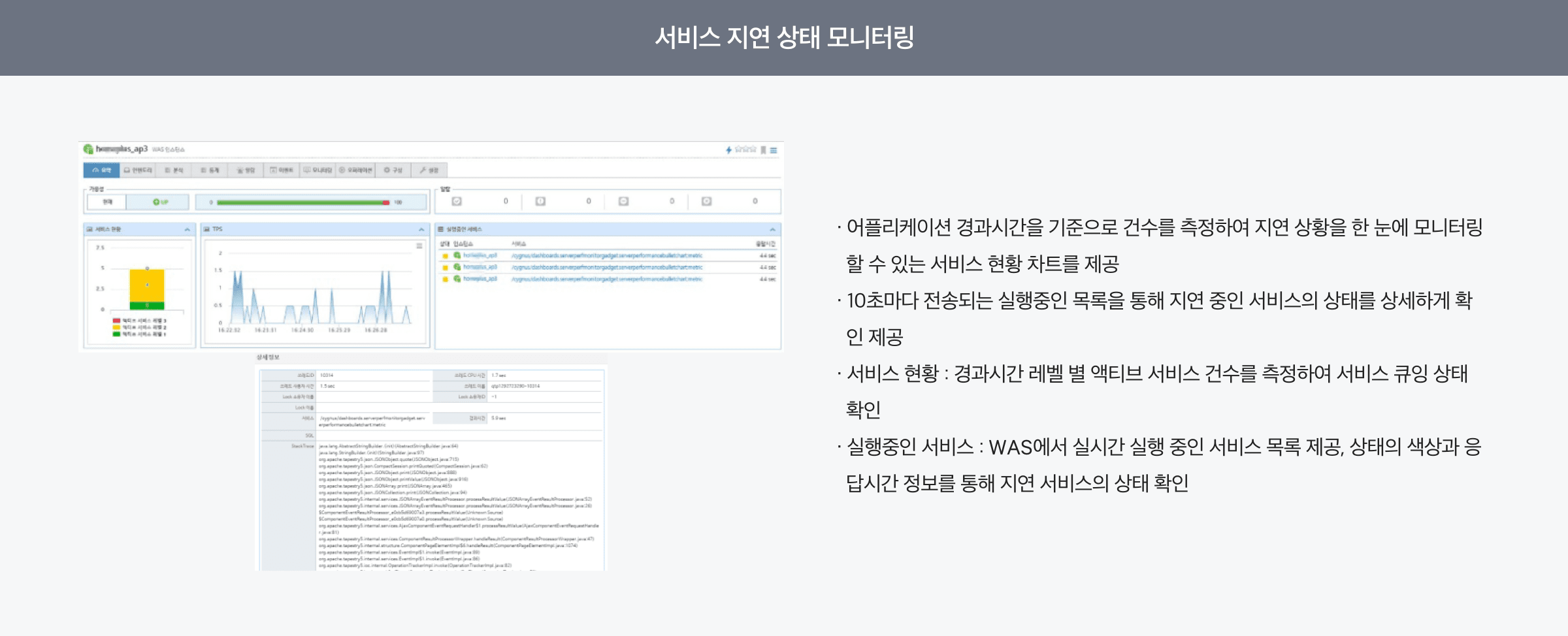Open the TPS chart hamburger menu
Image resolution: width=1568 pixels, height=636 pixels.
[x=419, y=246]
